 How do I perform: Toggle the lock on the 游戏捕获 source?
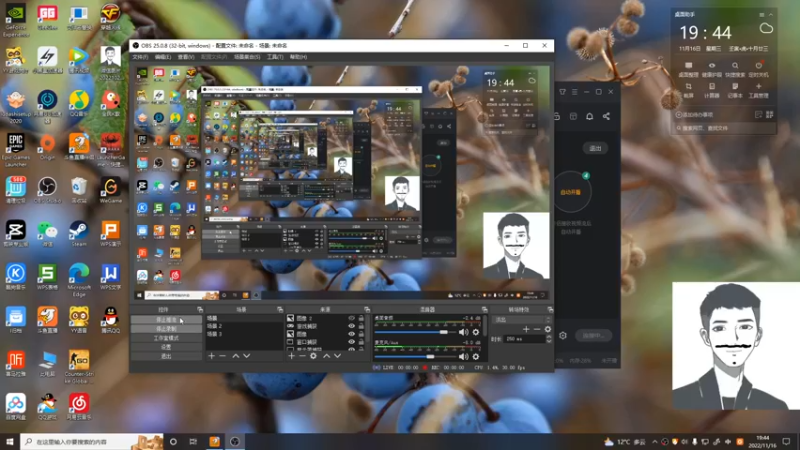pyautogui.click(x=361, y=326)
